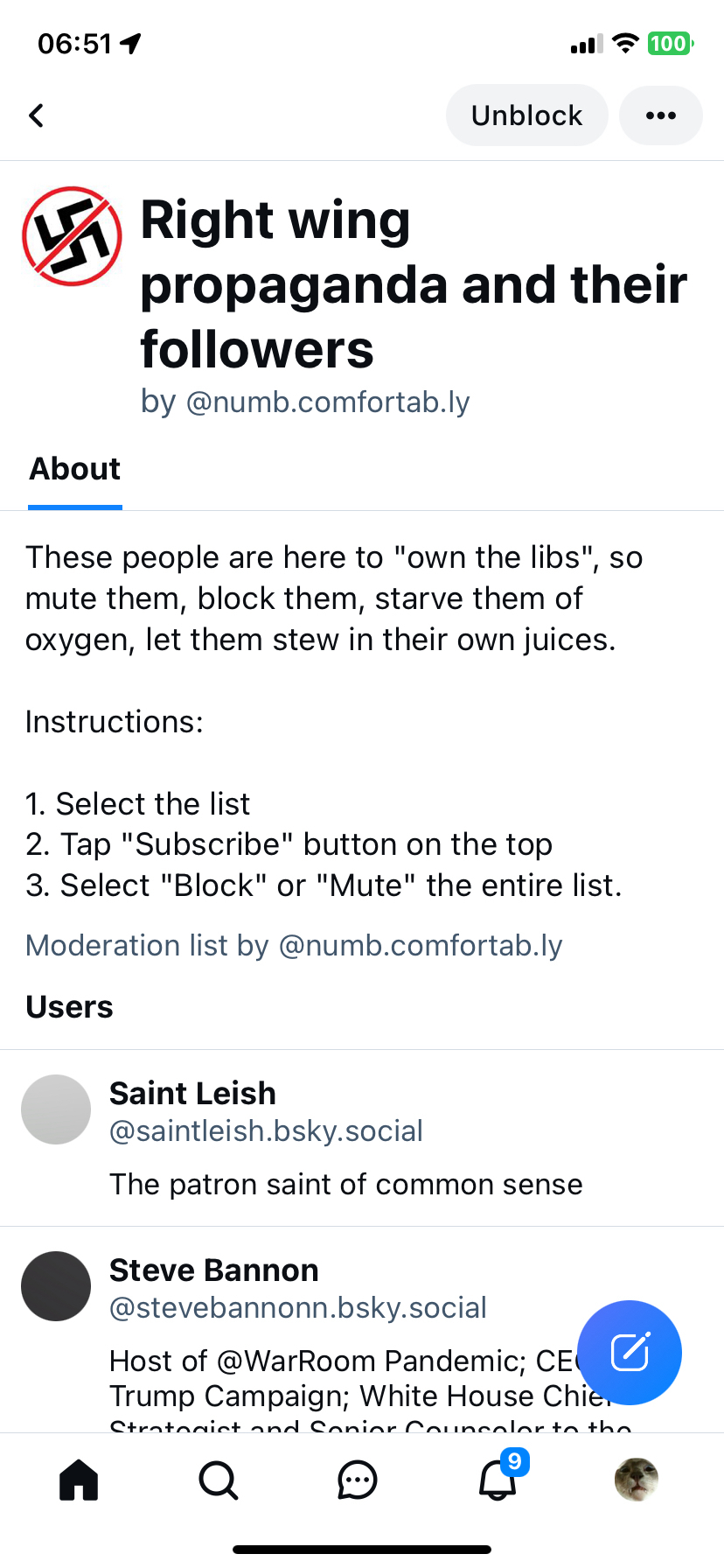This screenshot has height=1568, width=724.
Task: Open the Chat messages icon
Action: (x=357, y=1480)
